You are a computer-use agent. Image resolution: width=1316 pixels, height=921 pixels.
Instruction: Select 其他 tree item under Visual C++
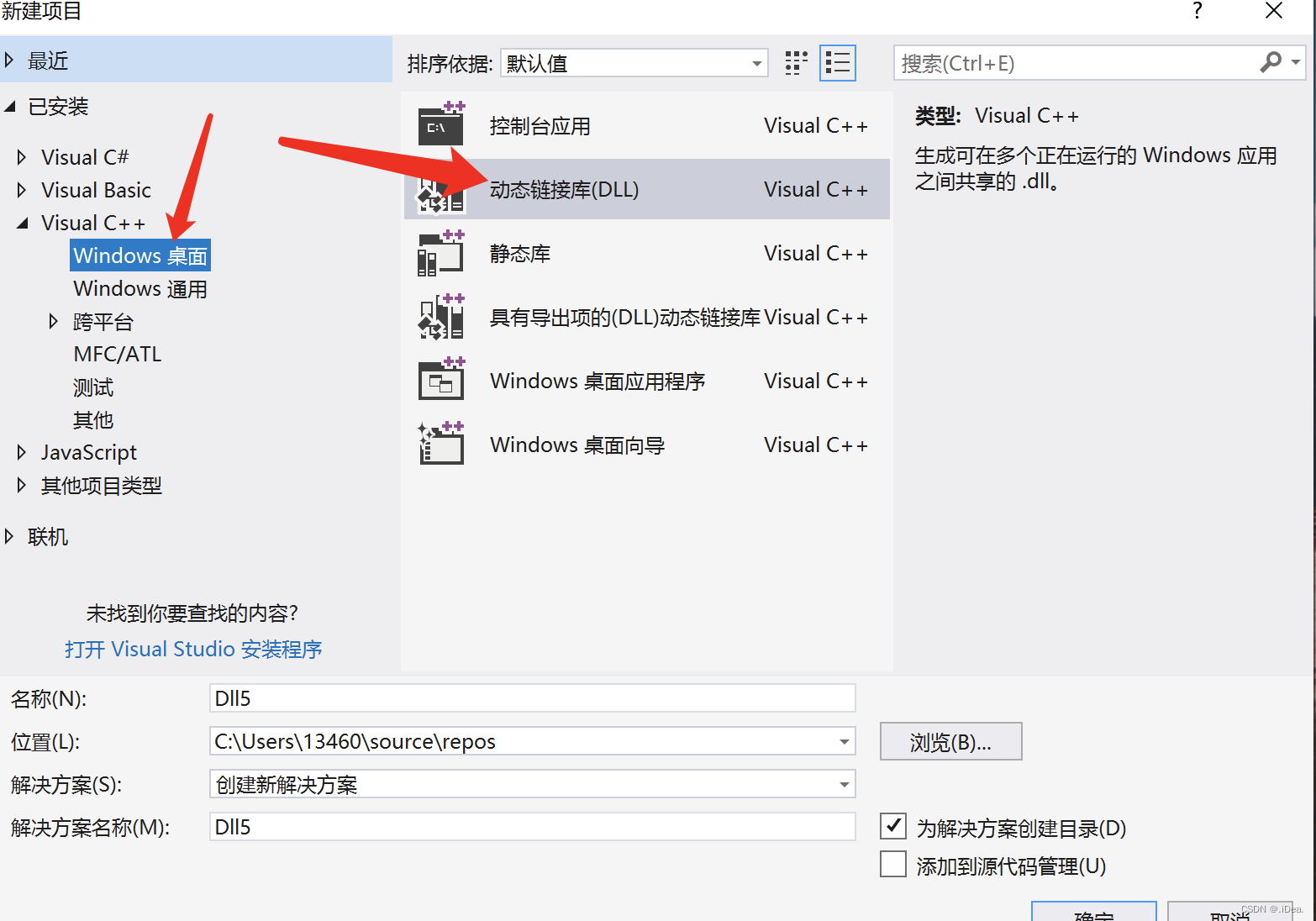pyautogui.click(x=93, y=419)
